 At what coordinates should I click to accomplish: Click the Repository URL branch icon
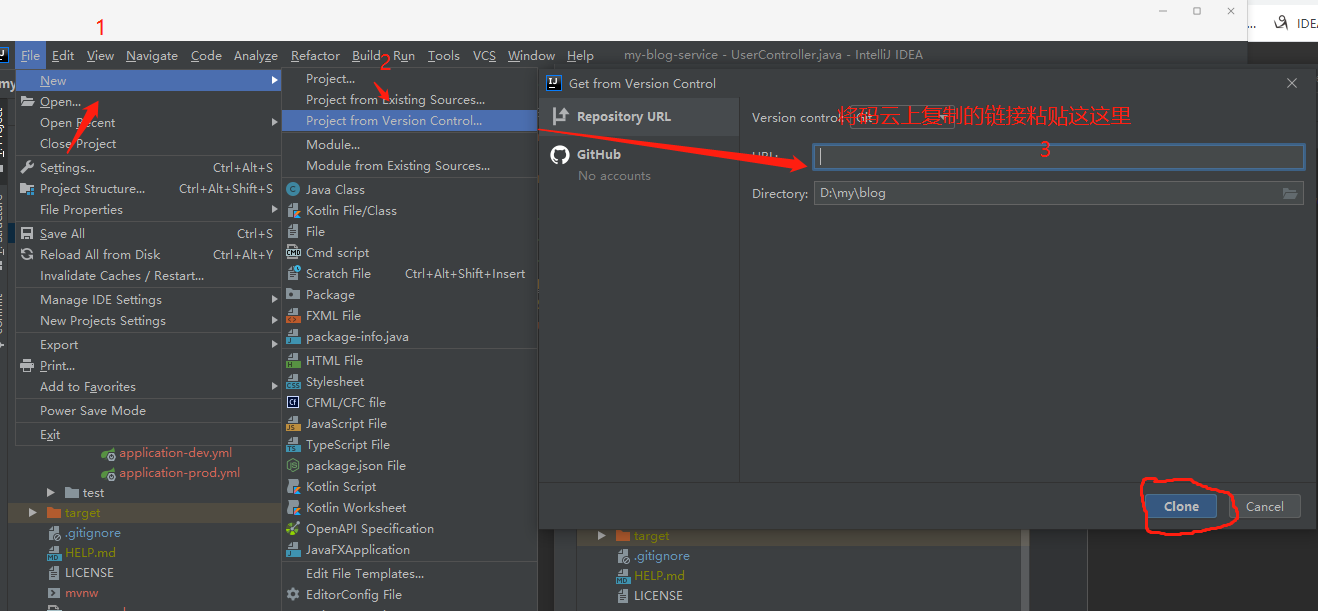559,117
